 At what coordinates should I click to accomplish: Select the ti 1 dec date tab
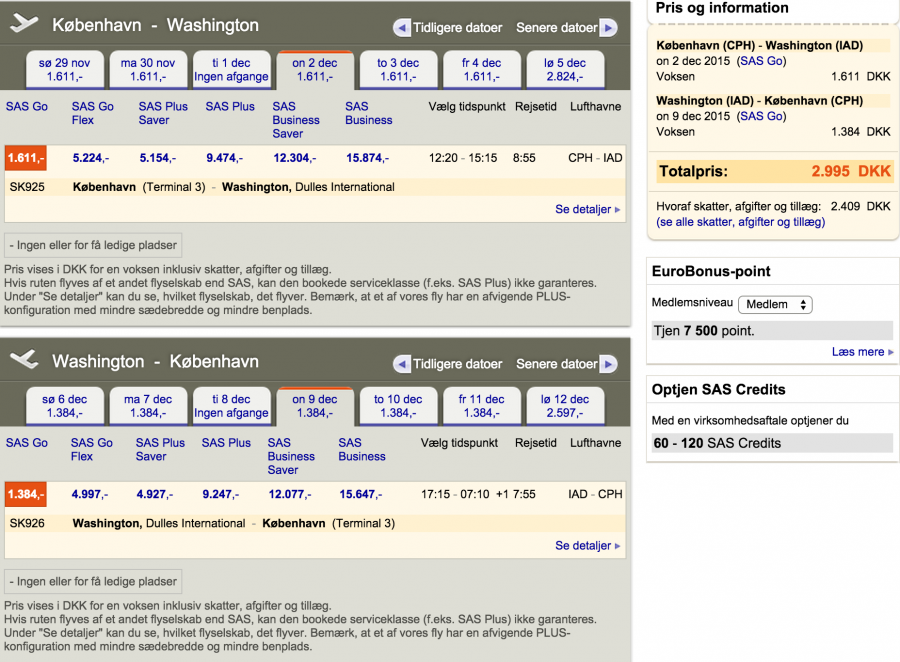click(231, 70)
